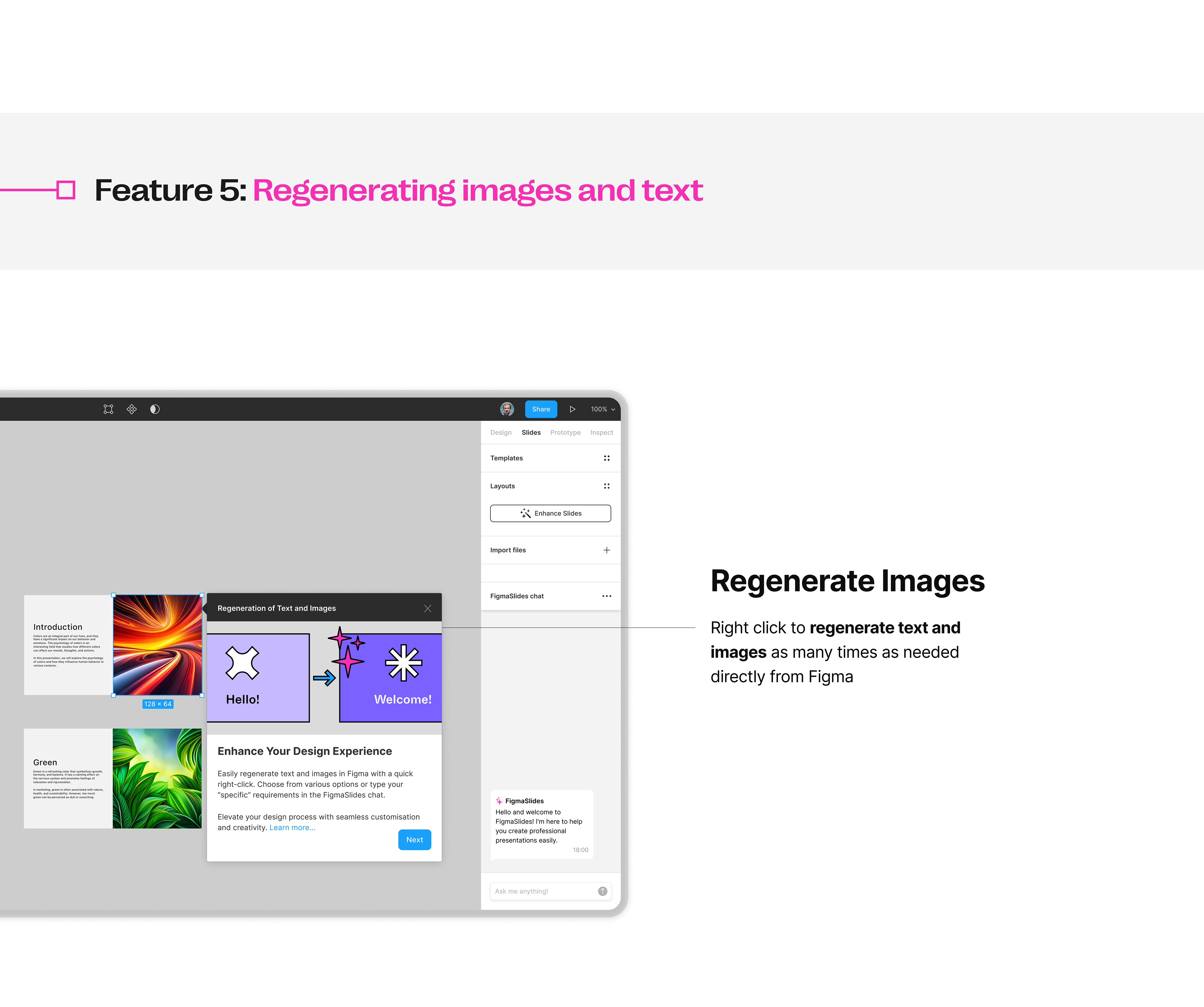The width and height of the screenshot is (1204, 1007).
Task: Open the 100% zoom dropdown
Action: pyautogui.click(x=603, y=409)
